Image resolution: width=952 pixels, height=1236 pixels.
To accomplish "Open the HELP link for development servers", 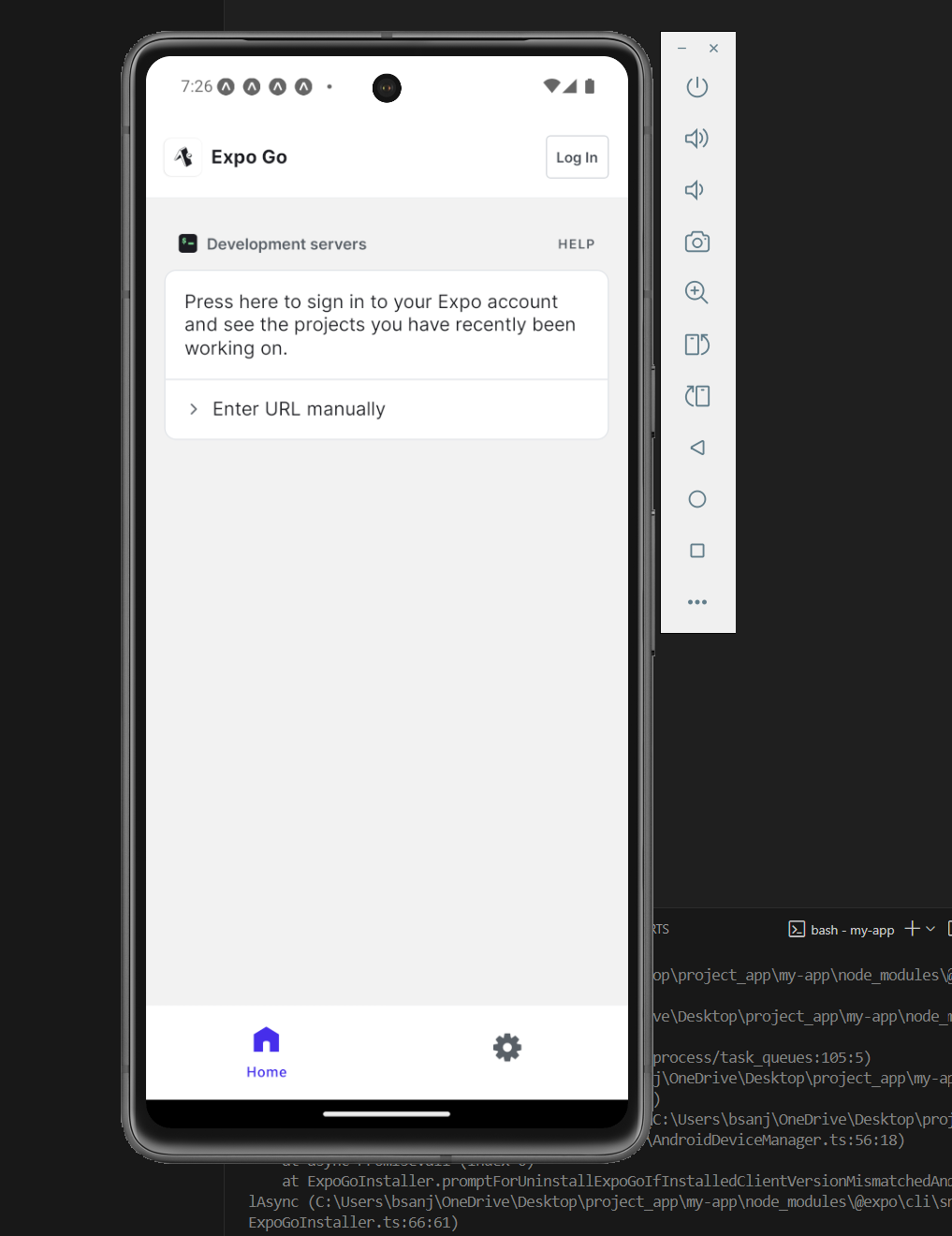I will (577, 244).
